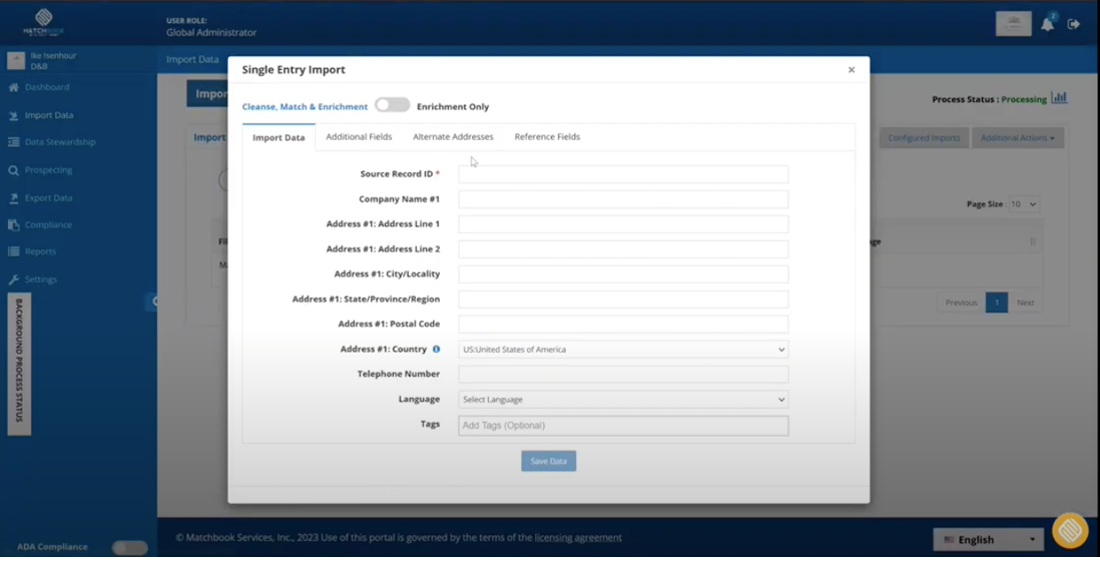The image size is (1100, 562).
Task: Click the info icon beside Country
Action: pyautogui.click(x=436, y=349)
